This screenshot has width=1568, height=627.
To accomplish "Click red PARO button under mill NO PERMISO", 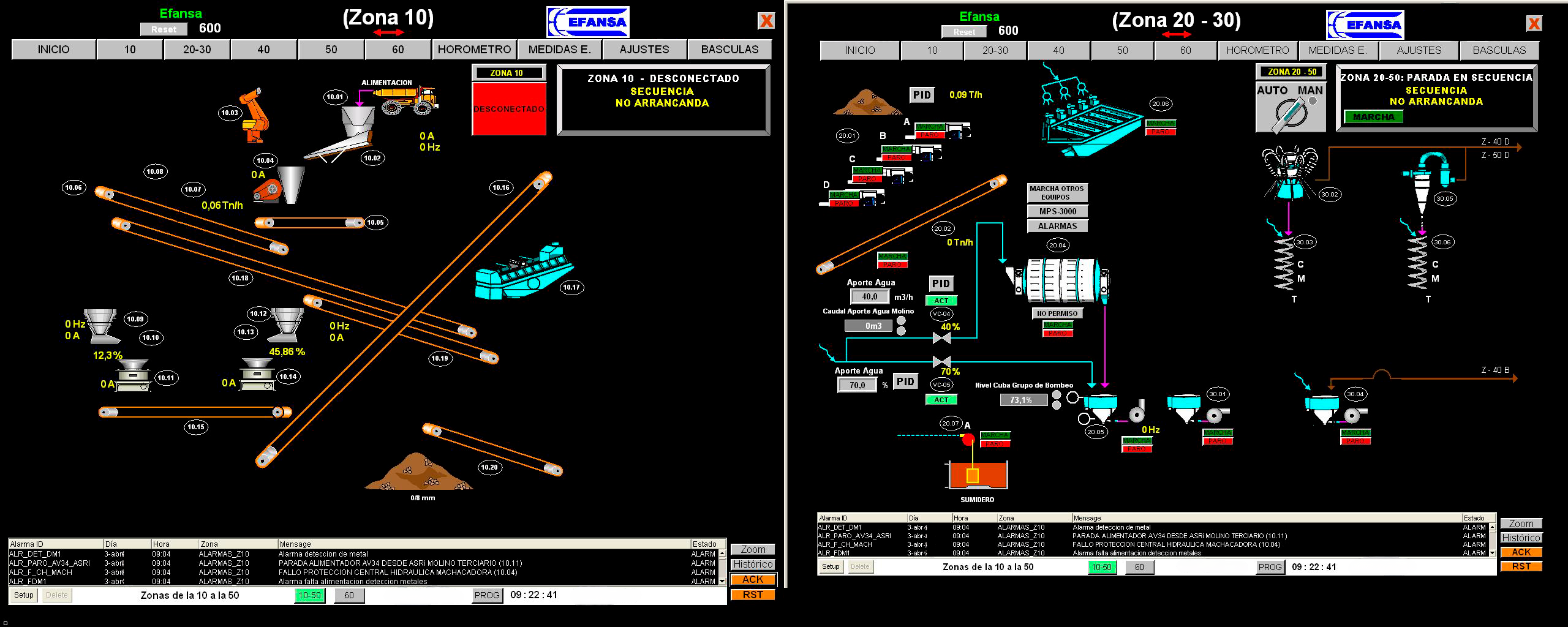I will tap(1058, 334).
